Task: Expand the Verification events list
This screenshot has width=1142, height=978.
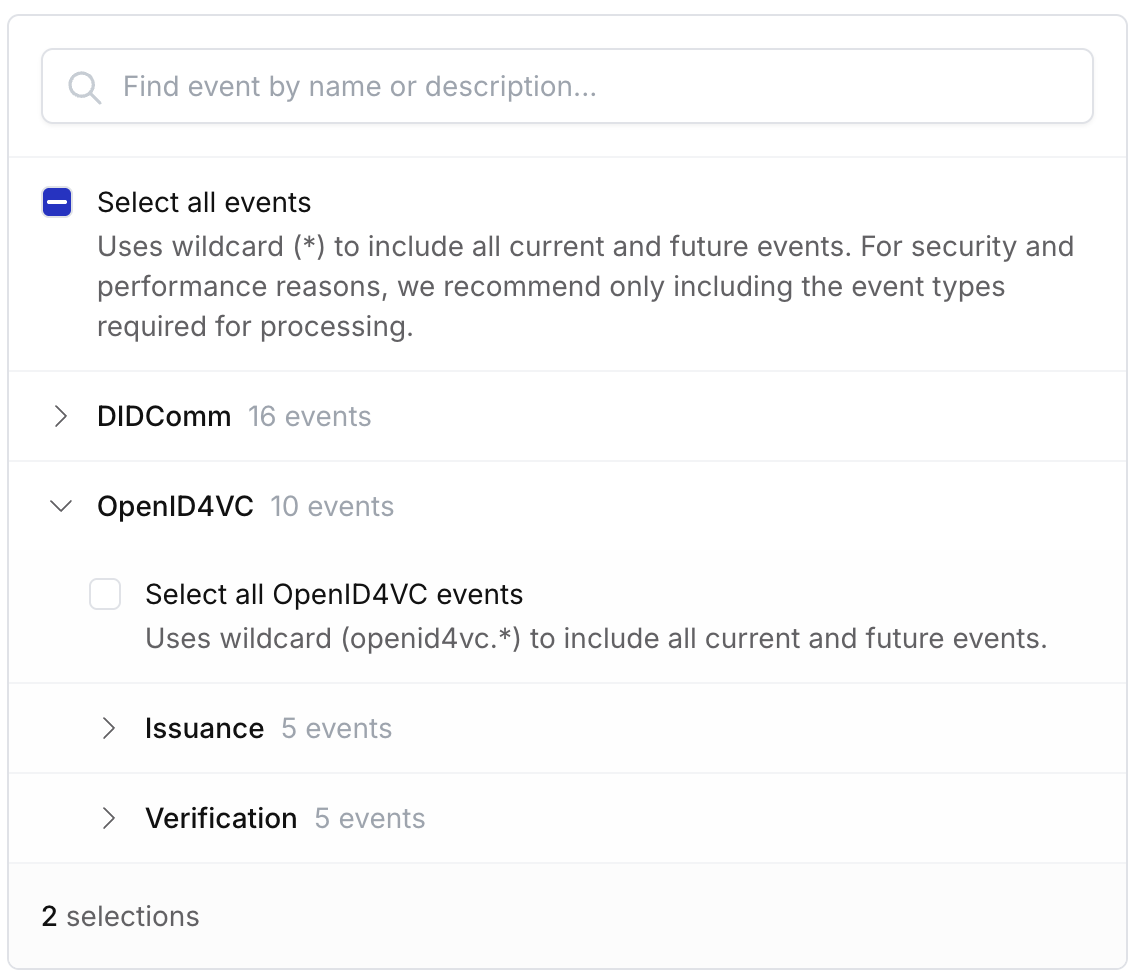Action: (x=221, y=818)
